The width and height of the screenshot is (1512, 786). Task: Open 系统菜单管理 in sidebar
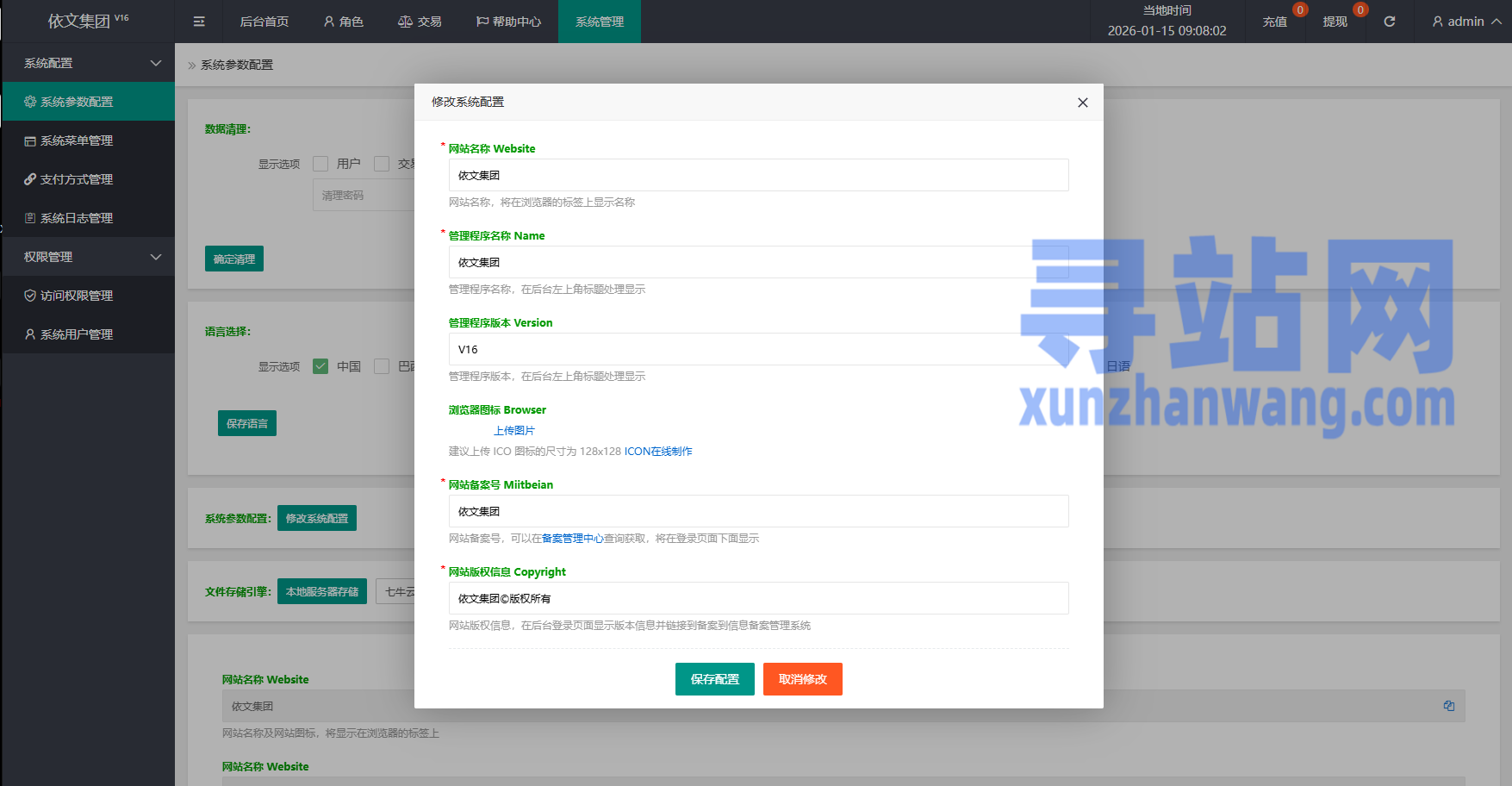[x=77, y=140]
